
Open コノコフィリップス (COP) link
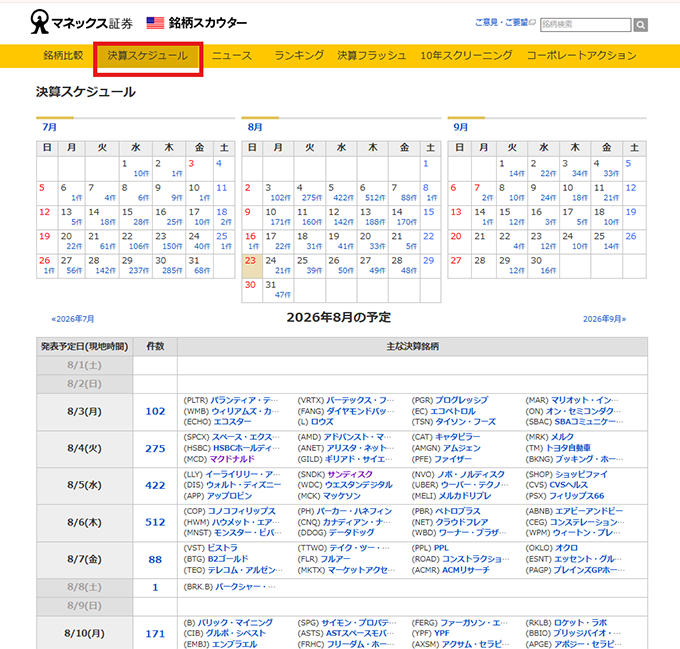242,511
